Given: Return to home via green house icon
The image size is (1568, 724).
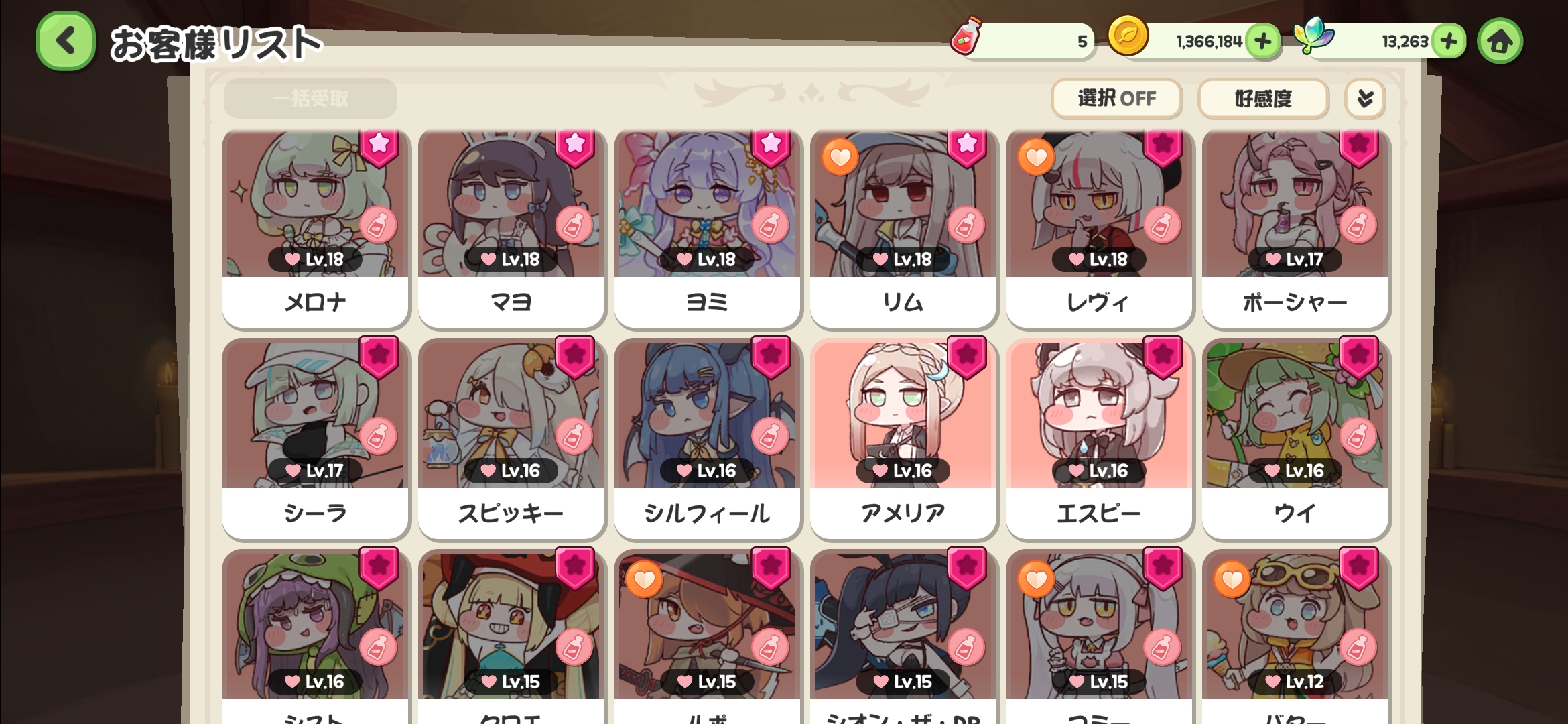Looking at the screenshot, I should (1500, 42).
